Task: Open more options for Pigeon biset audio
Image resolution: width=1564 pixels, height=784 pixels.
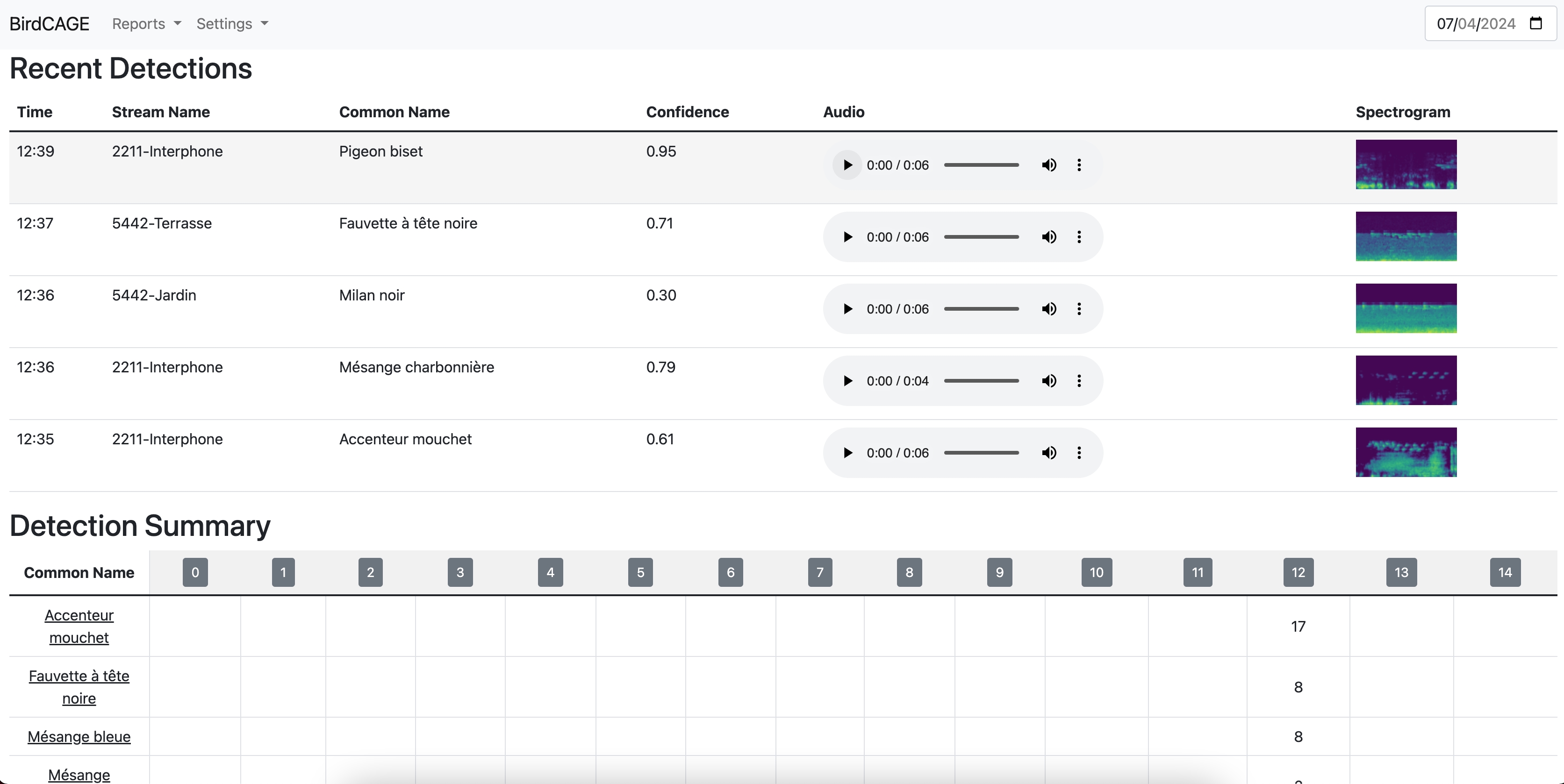Action: click(x=1079, y=165)
